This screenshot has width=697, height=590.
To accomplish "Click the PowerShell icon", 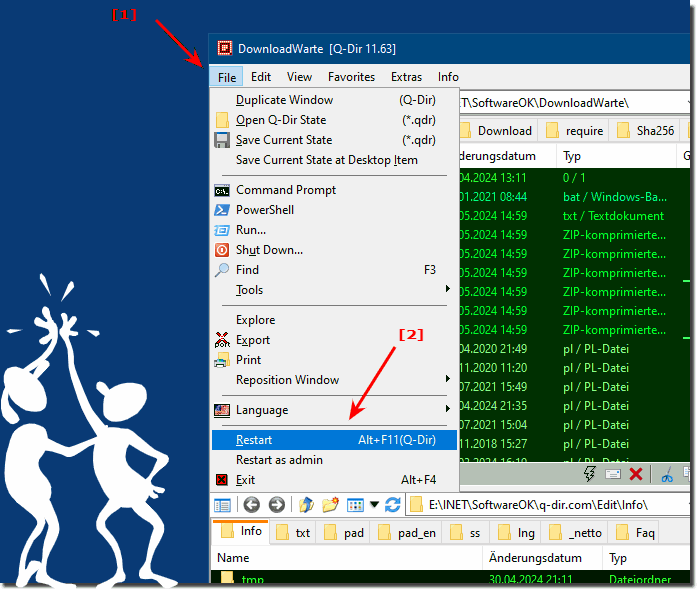I will pos(222,210).
